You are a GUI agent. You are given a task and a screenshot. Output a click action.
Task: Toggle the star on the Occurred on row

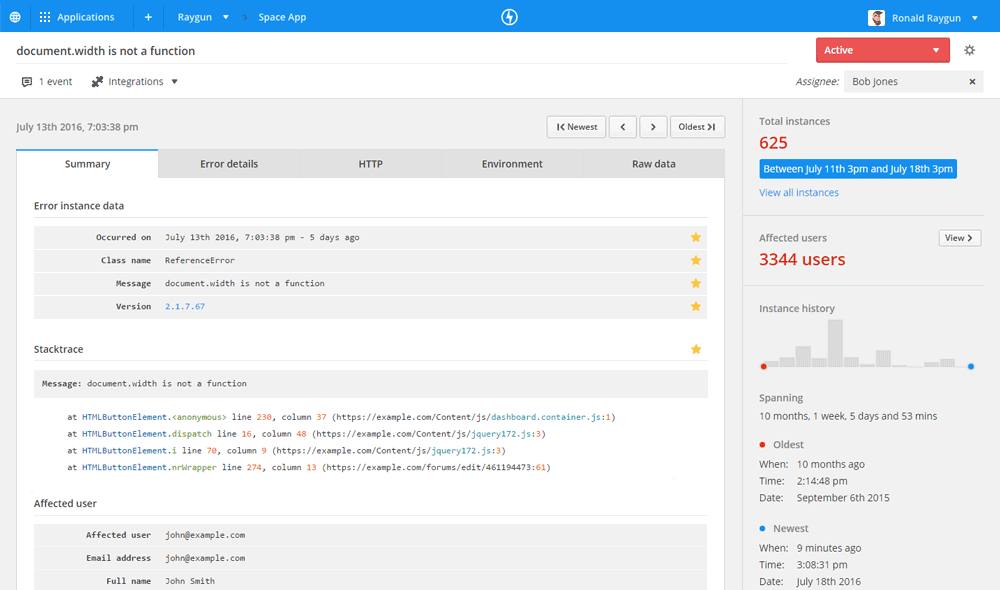(696, 237)
